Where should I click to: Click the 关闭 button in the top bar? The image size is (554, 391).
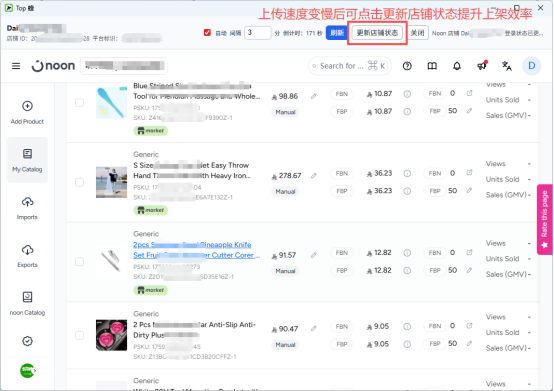pyautogui.click(x=417, y=33)
